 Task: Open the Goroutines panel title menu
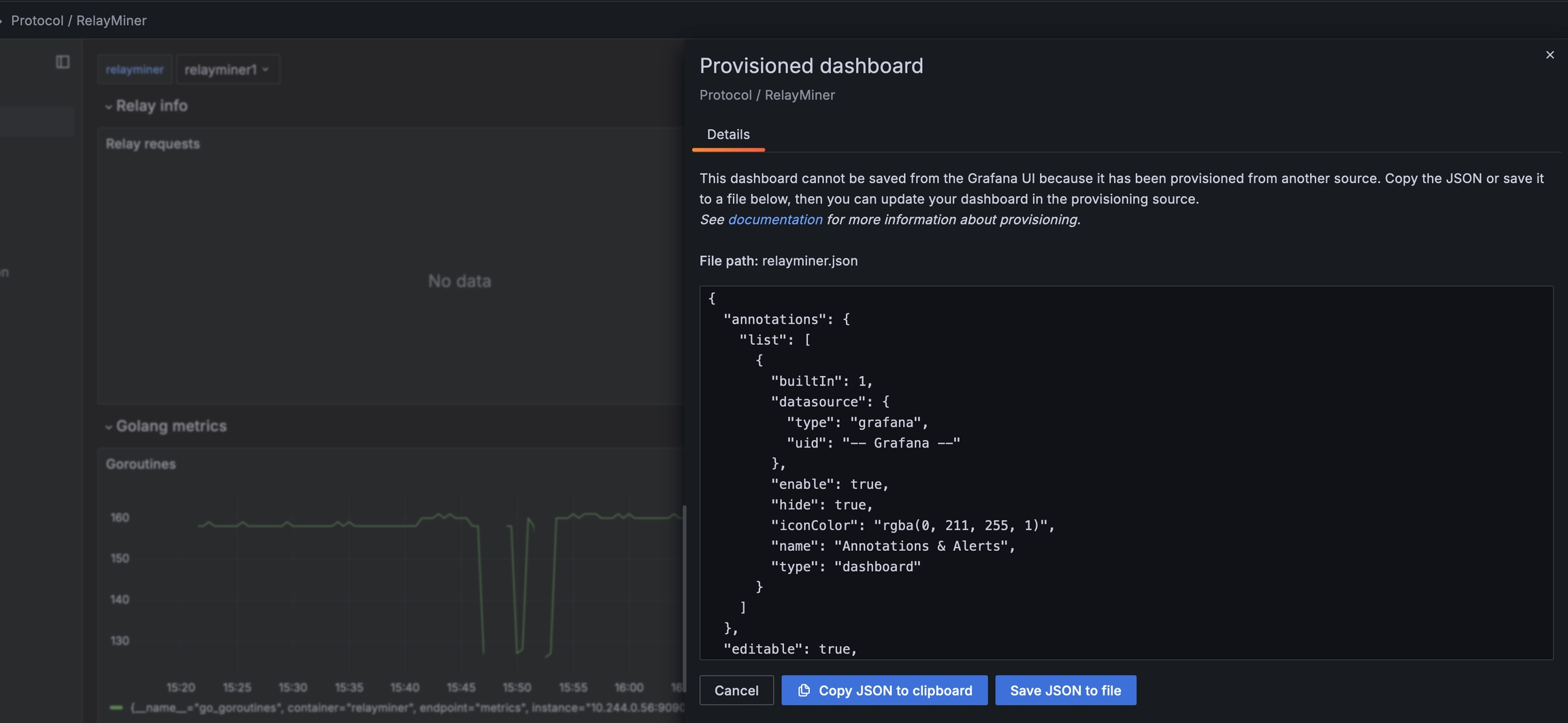pyautogui.click(x=140, y=465)
